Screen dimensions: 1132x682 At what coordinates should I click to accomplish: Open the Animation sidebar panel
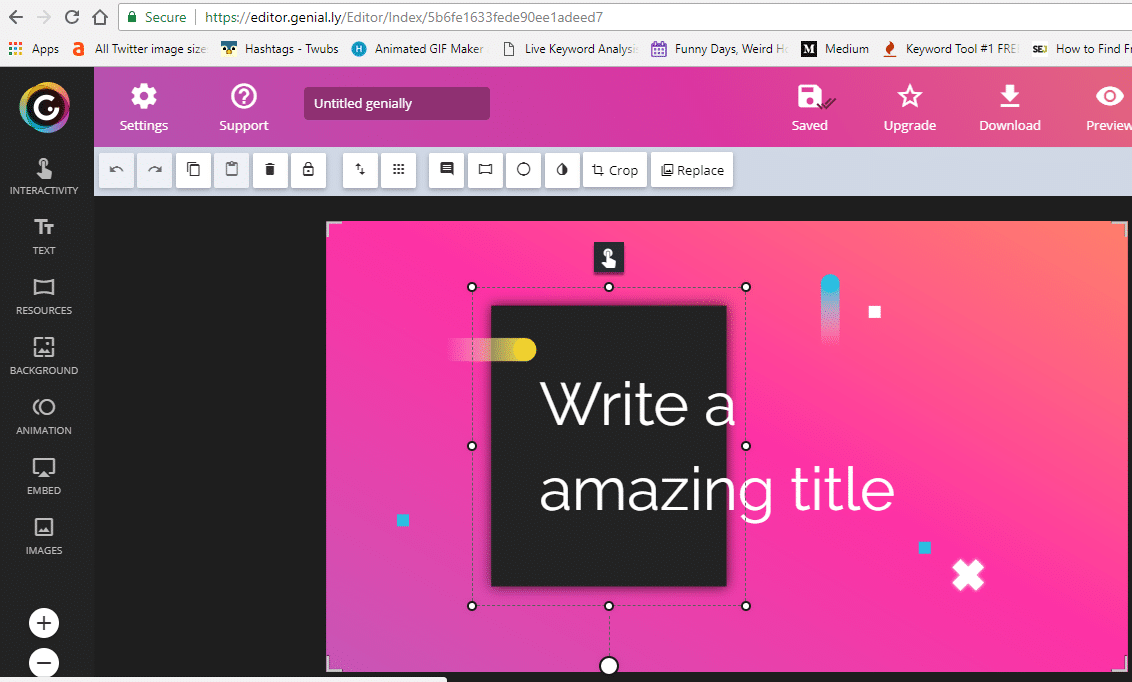point(44,416)
